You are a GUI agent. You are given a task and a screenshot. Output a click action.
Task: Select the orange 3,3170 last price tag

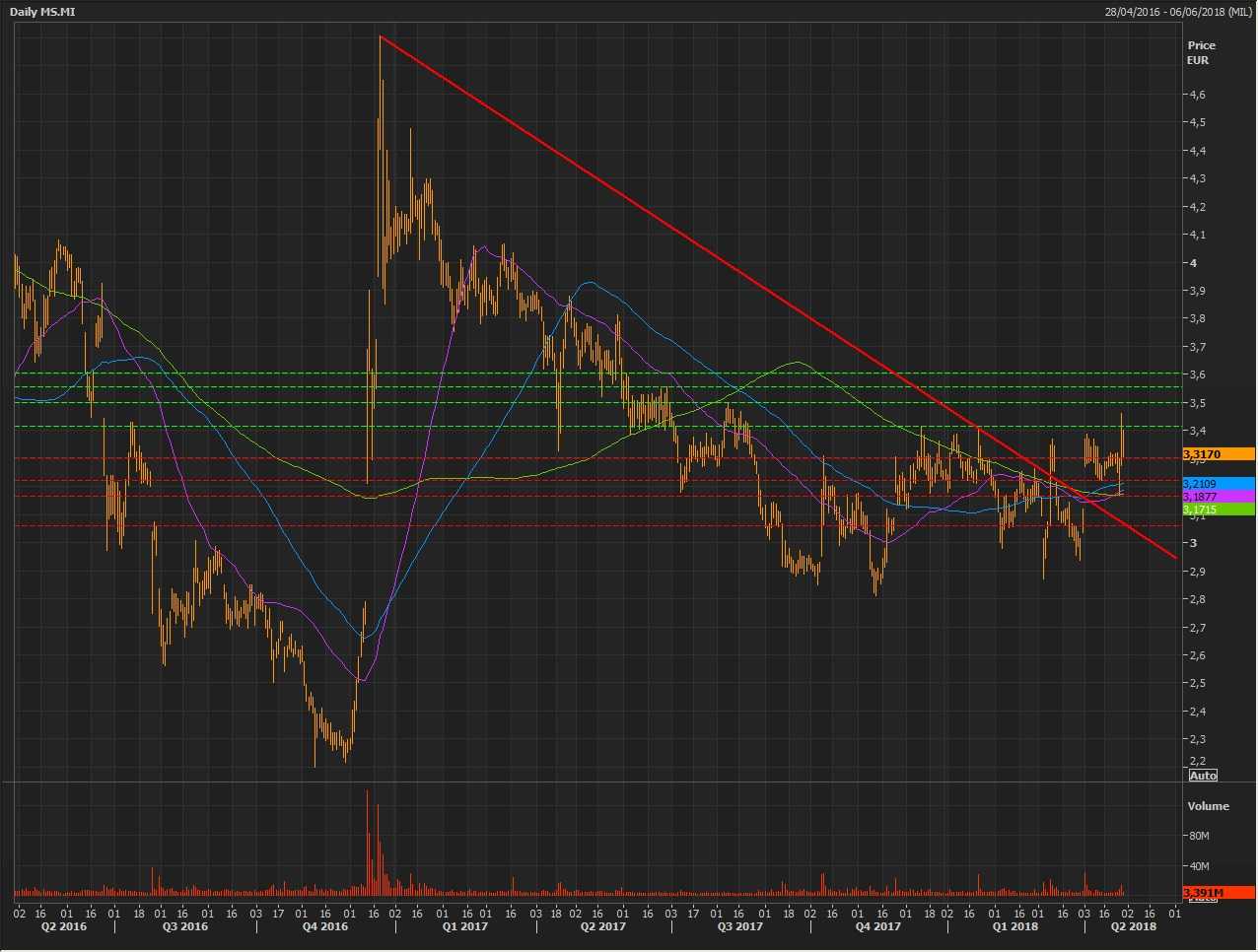pyautogui.click(x=1218, y=454)
